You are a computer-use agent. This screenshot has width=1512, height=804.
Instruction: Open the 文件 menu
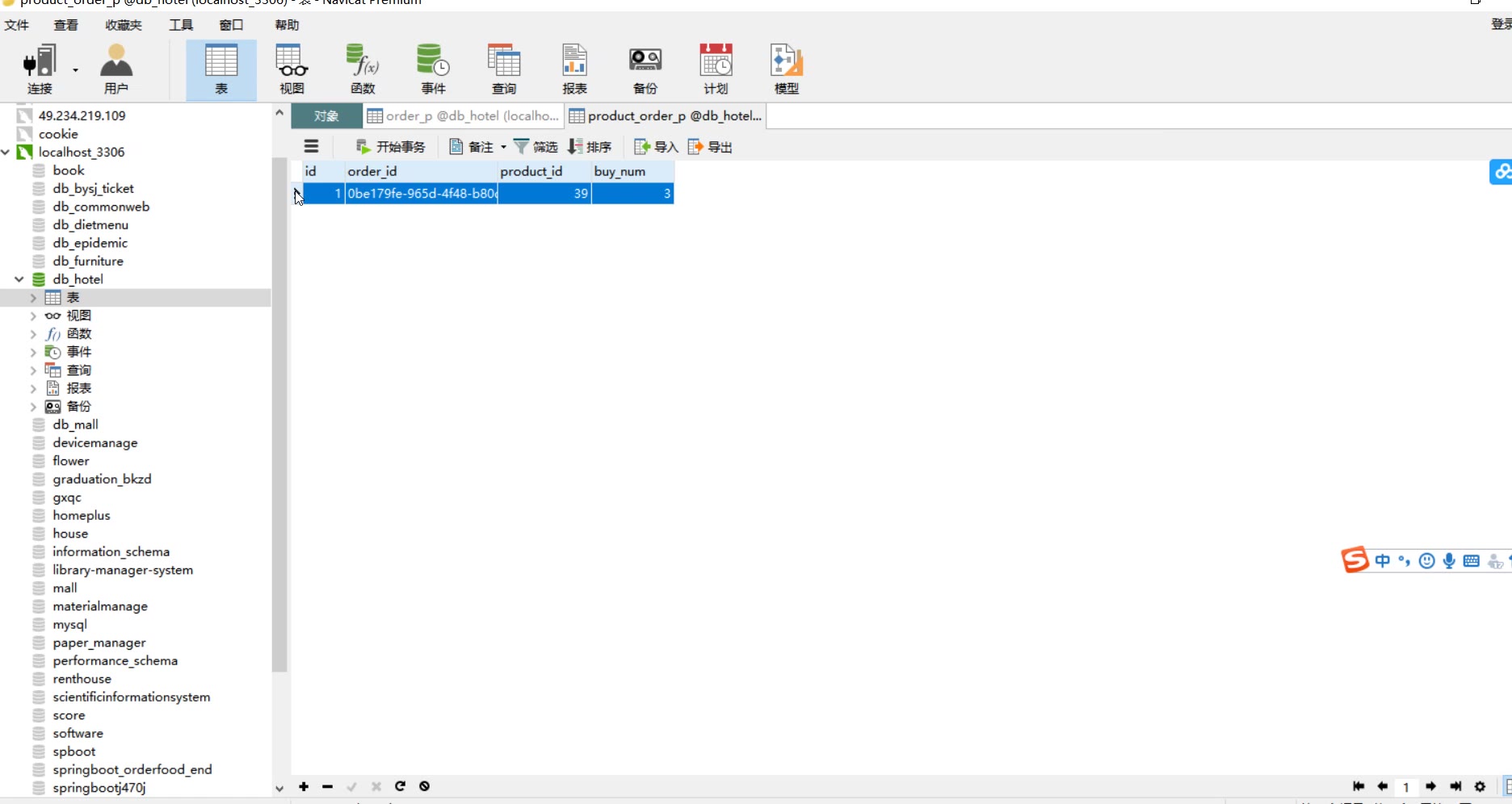tap(16, 25)
